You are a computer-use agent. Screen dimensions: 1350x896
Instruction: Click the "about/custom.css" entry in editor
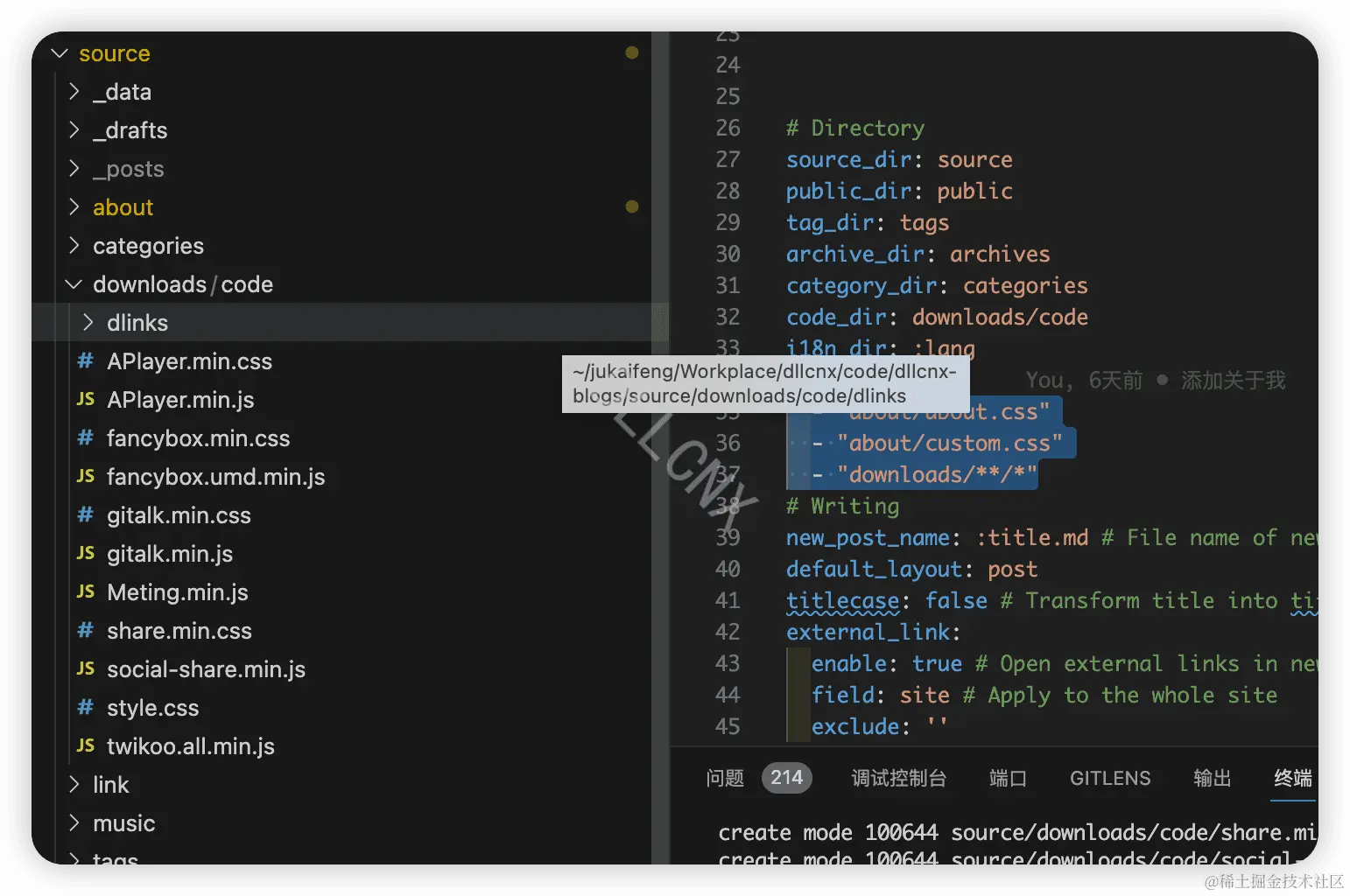[949, 443]
